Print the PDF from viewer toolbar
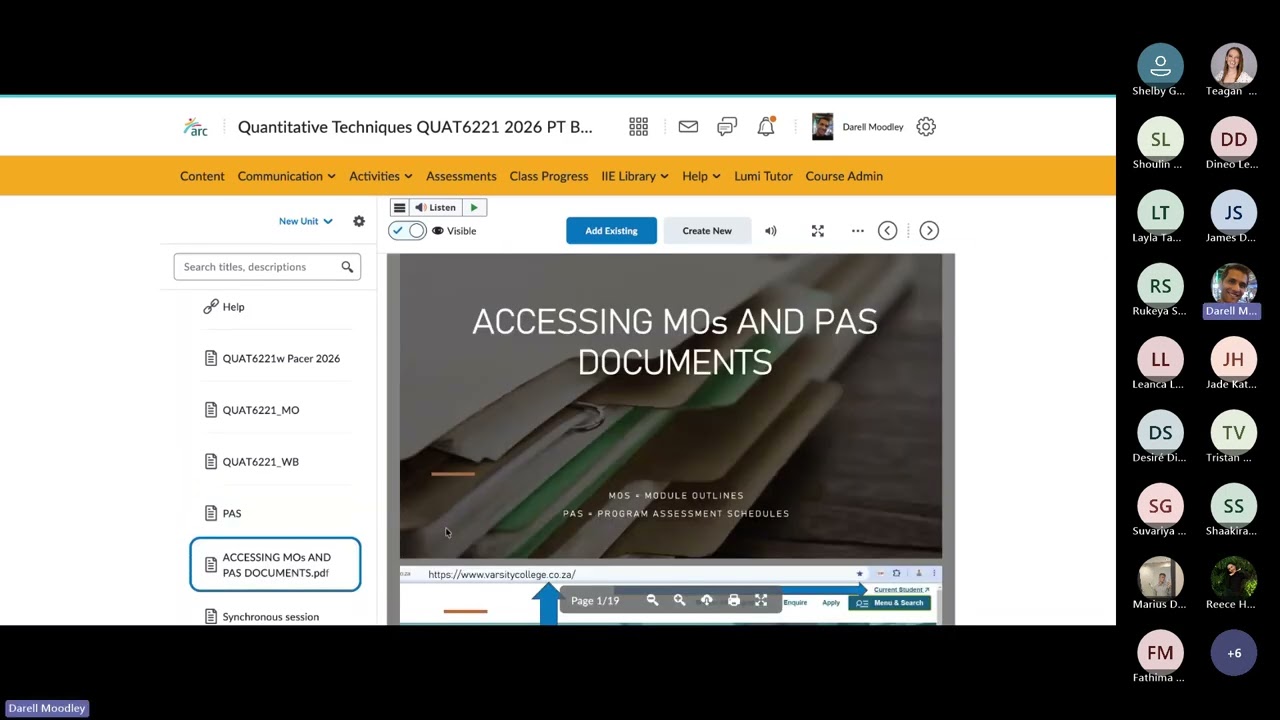 point(734,600)
